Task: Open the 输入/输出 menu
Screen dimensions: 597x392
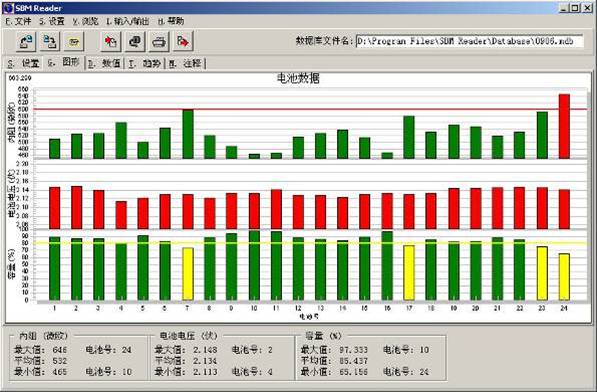Action: (x=128, y=21)
